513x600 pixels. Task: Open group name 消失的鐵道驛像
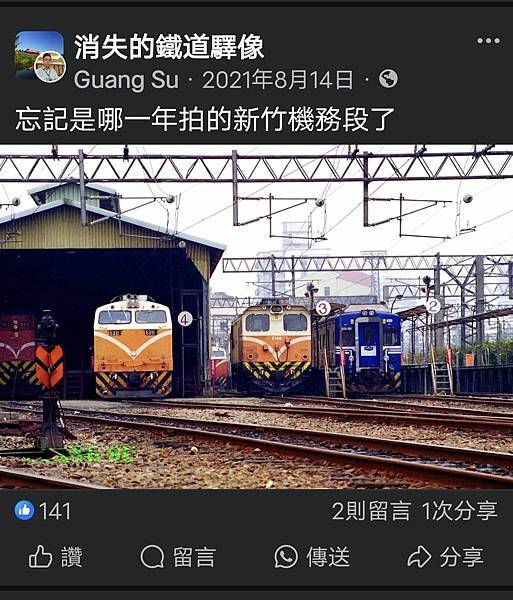pos(169,47)
